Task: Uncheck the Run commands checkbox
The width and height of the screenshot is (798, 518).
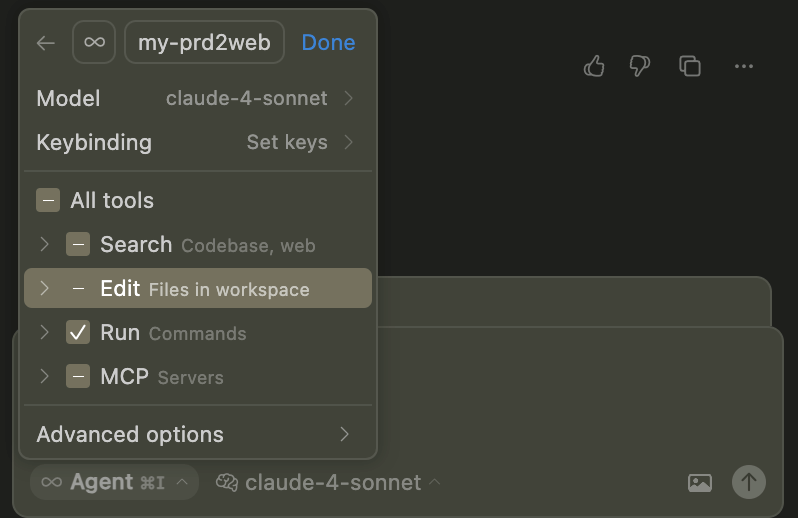Action: tap(78, 332)
